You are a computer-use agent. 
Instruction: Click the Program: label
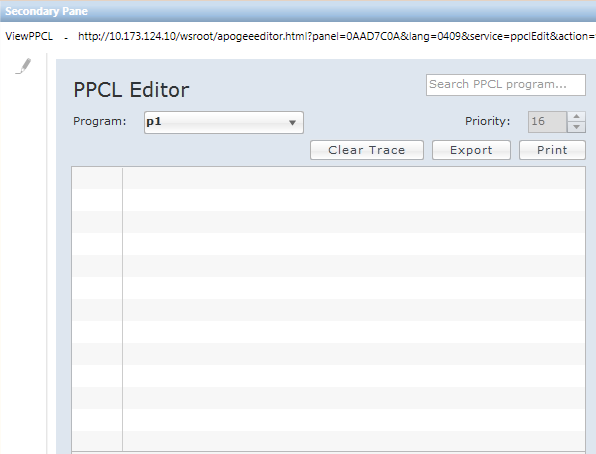coord(100,121)
